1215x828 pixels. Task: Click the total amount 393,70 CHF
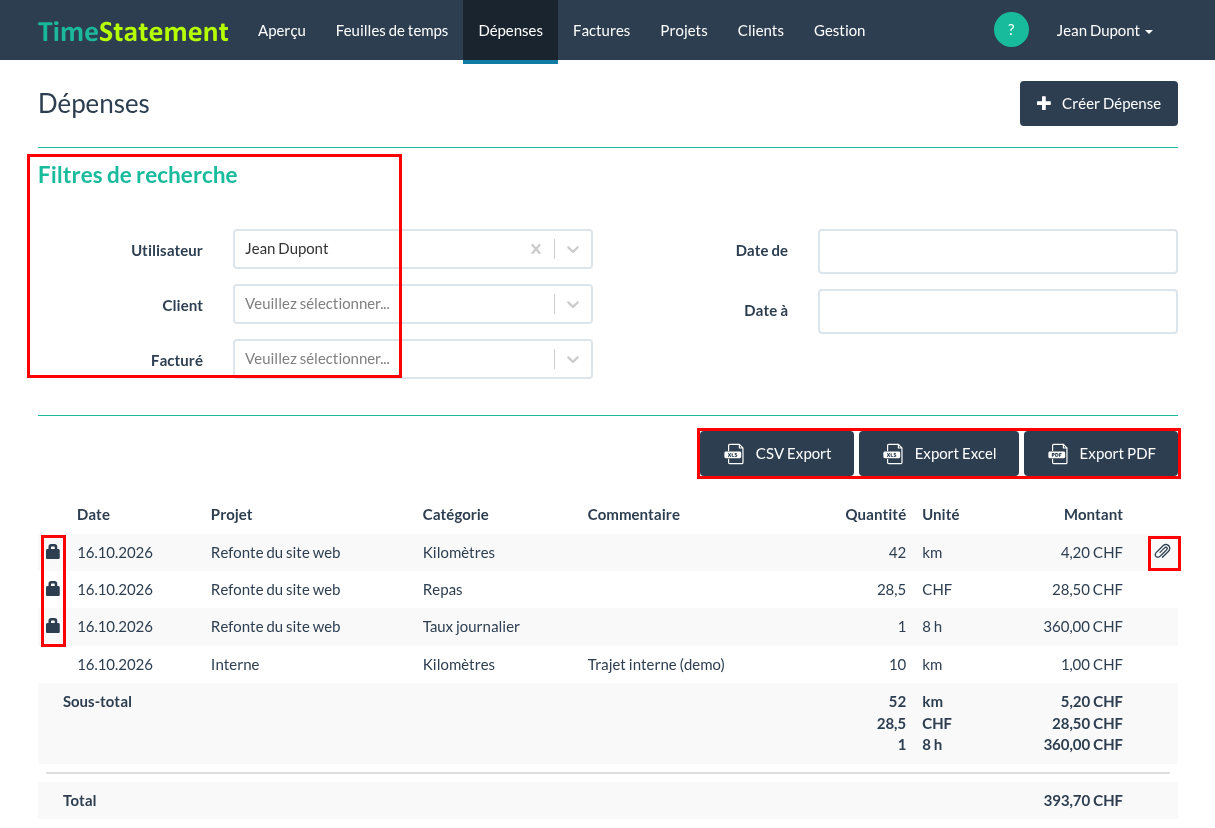click(x=1083, y=801)
